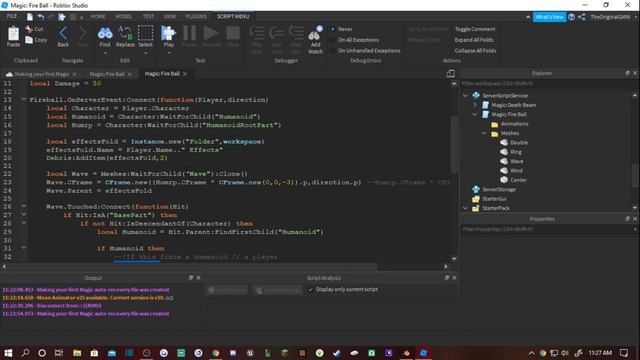Click Collapse All Folds action
The image size is (640, 360).
click(475, 51)
